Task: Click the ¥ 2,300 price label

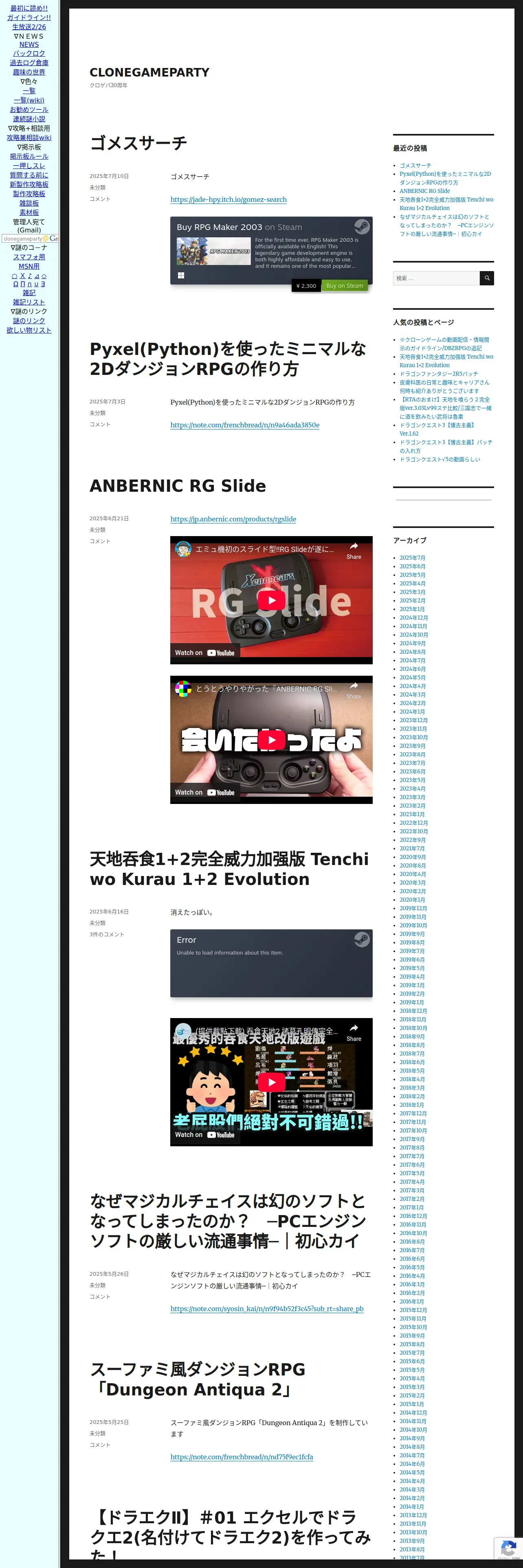Action: [306, 285]
